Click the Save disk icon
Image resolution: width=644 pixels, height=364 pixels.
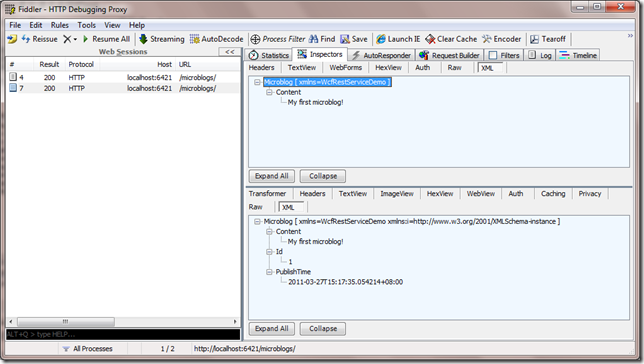[345, 39]
